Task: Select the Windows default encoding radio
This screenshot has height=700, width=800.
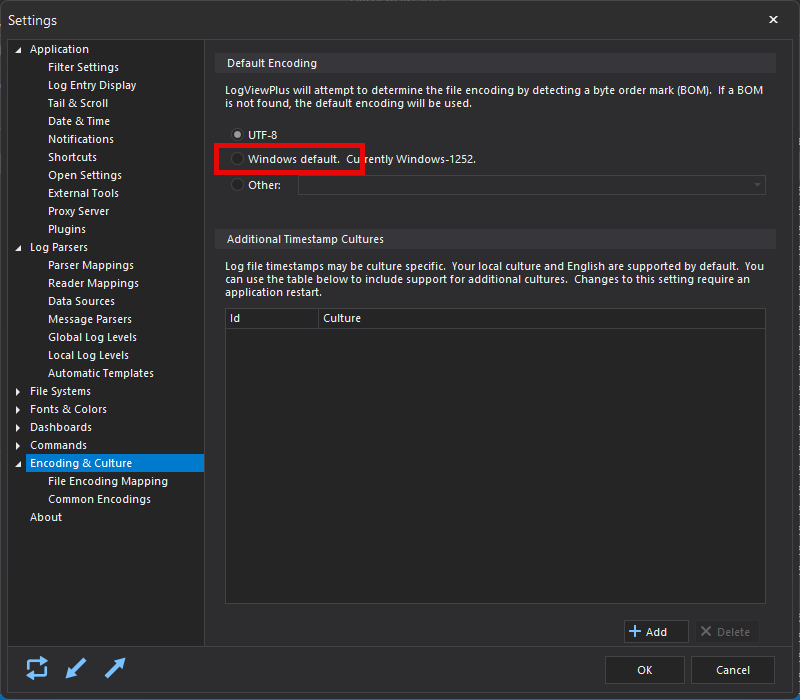Action: pyautogui.click(x=237, y=159)
